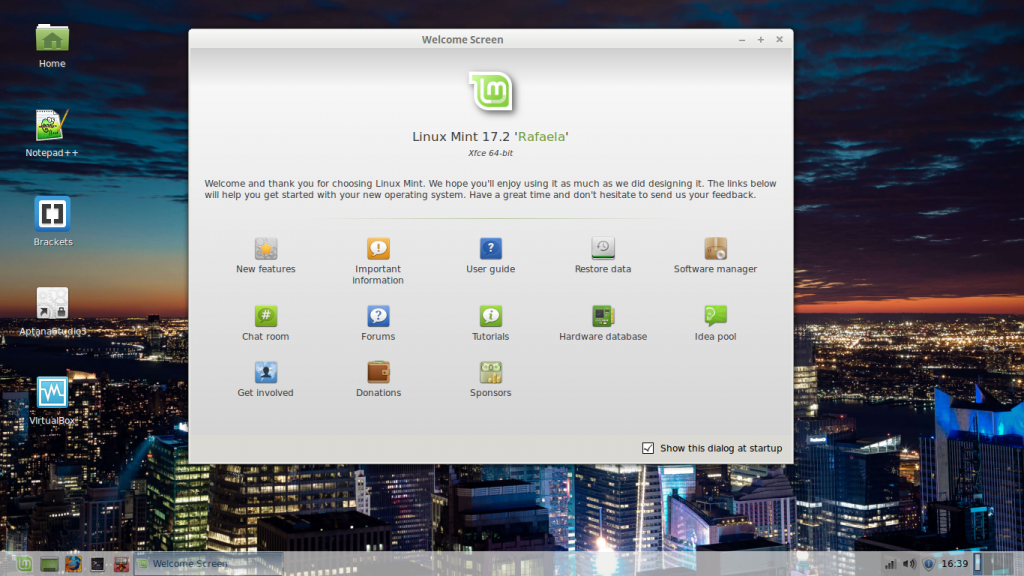Click the volume icon in system tray

click(909, 564)
